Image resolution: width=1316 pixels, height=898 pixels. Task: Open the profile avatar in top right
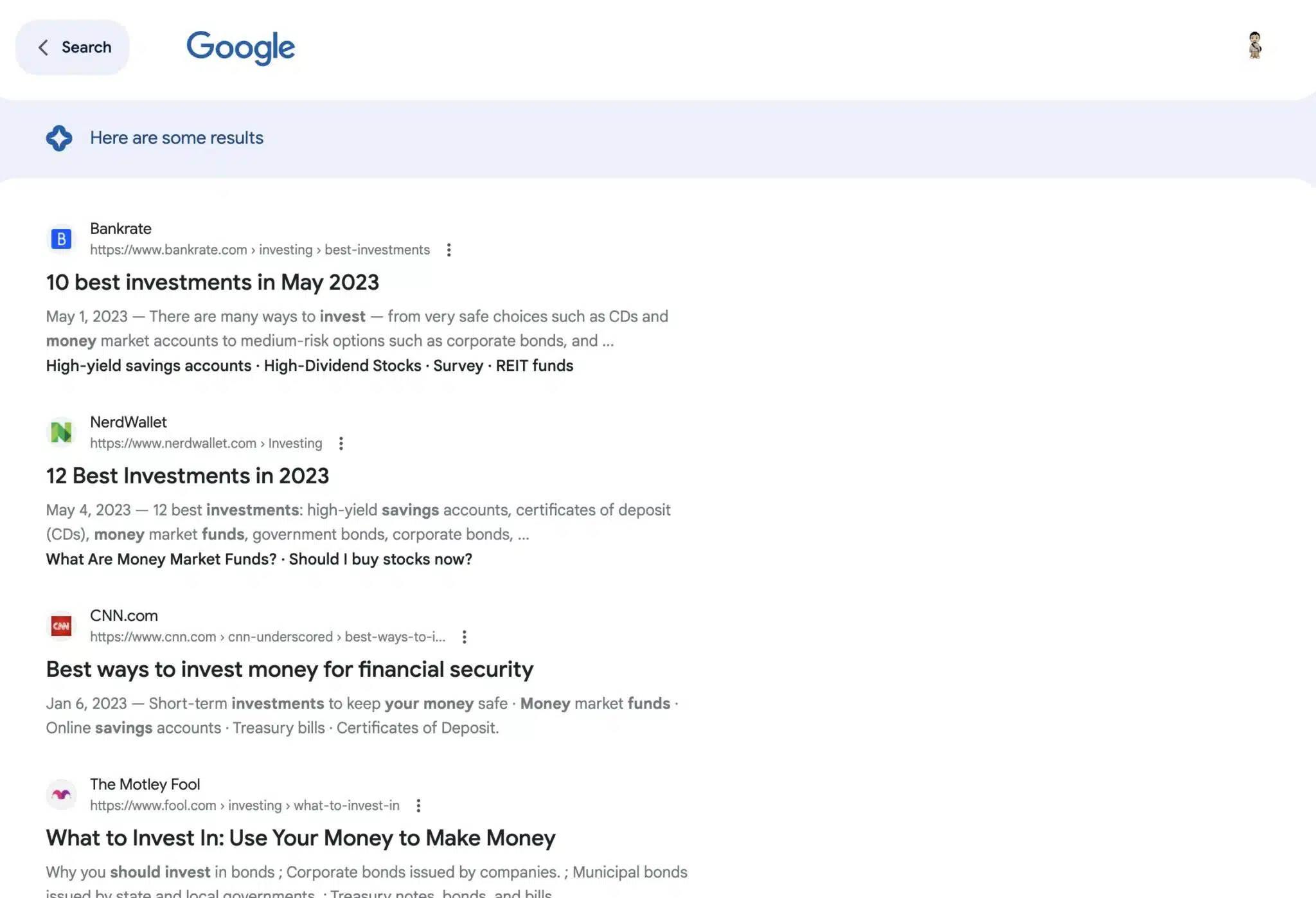coord(1254,46)
